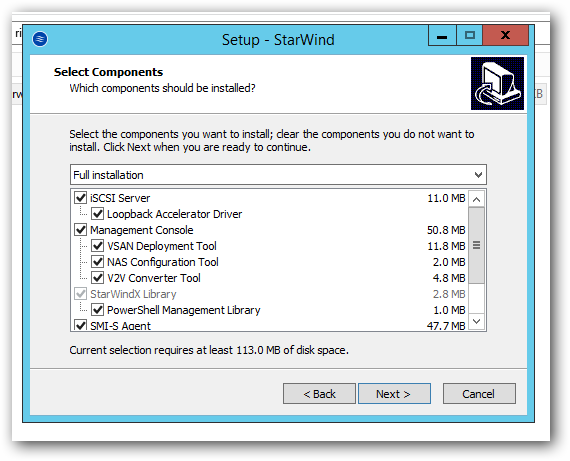Uncheck the SMI-S Agent component
This screenshot has width=570, height=461.
click(x=80, y=325)
